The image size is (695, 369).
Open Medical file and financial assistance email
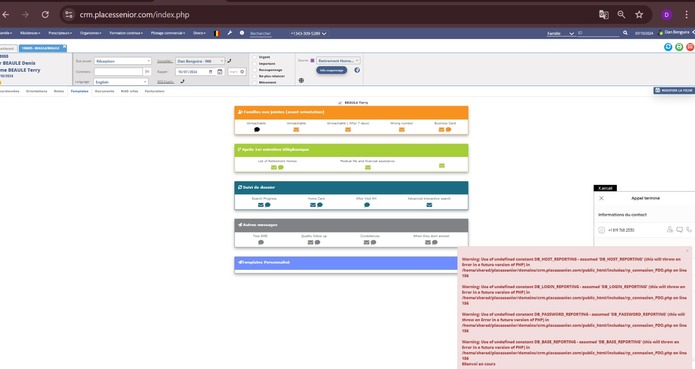[367, 167]
